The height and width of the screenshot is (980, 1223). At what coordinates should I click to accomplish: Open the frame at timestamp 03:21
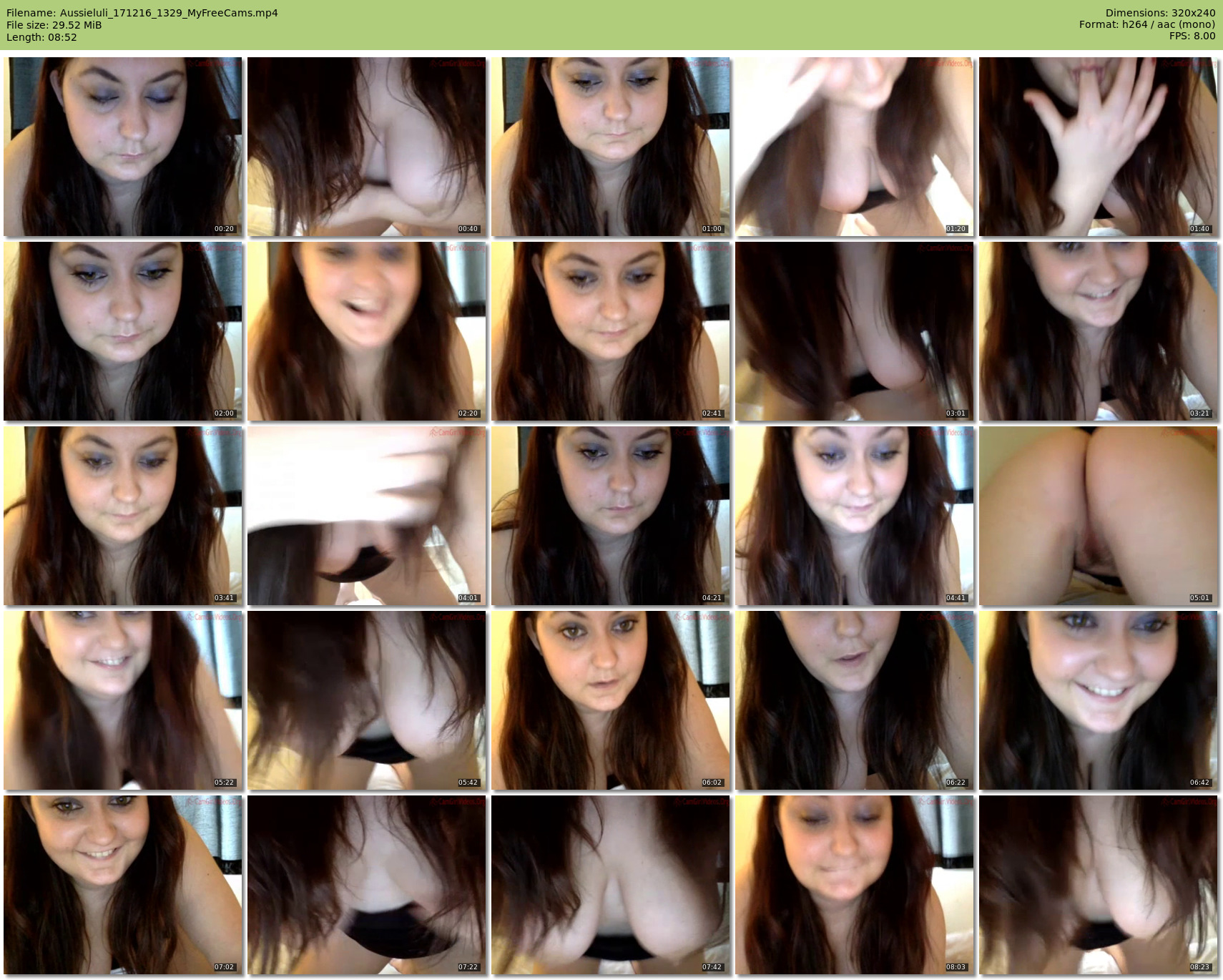pyautogui.click(x=1098, y=331)
